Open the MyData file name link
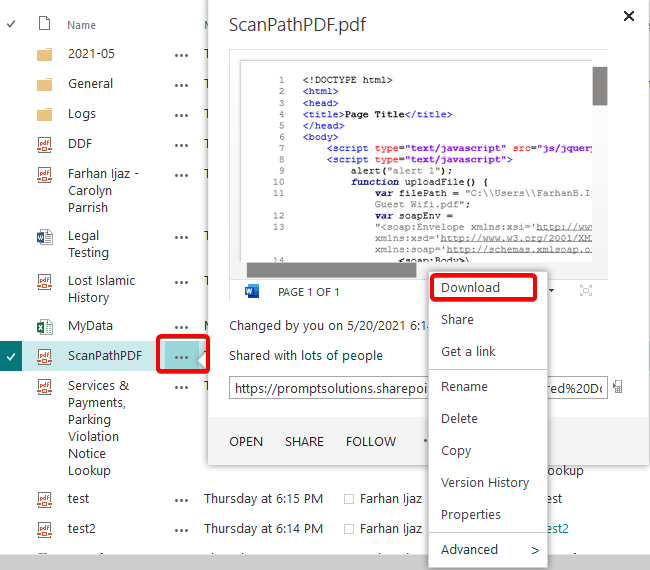This screenshot has height=570, width=650. click(90, 326)
